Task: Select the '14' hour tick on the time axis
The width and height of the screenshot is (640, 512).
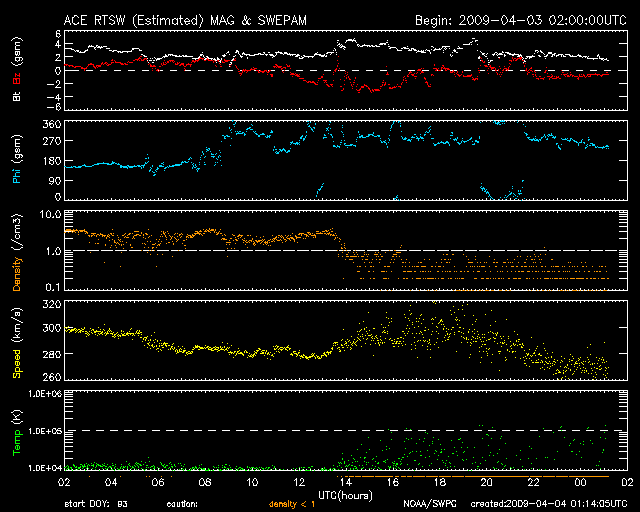Action: tap(346, 483)
